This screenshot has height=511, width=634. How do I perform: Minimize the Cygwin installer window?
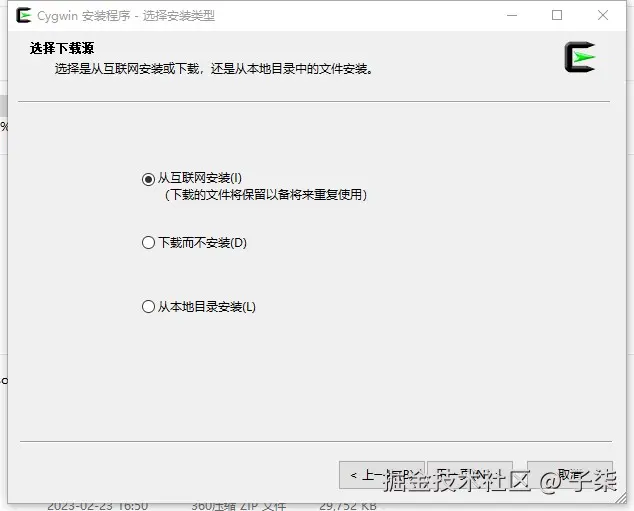tap(512, 15)
